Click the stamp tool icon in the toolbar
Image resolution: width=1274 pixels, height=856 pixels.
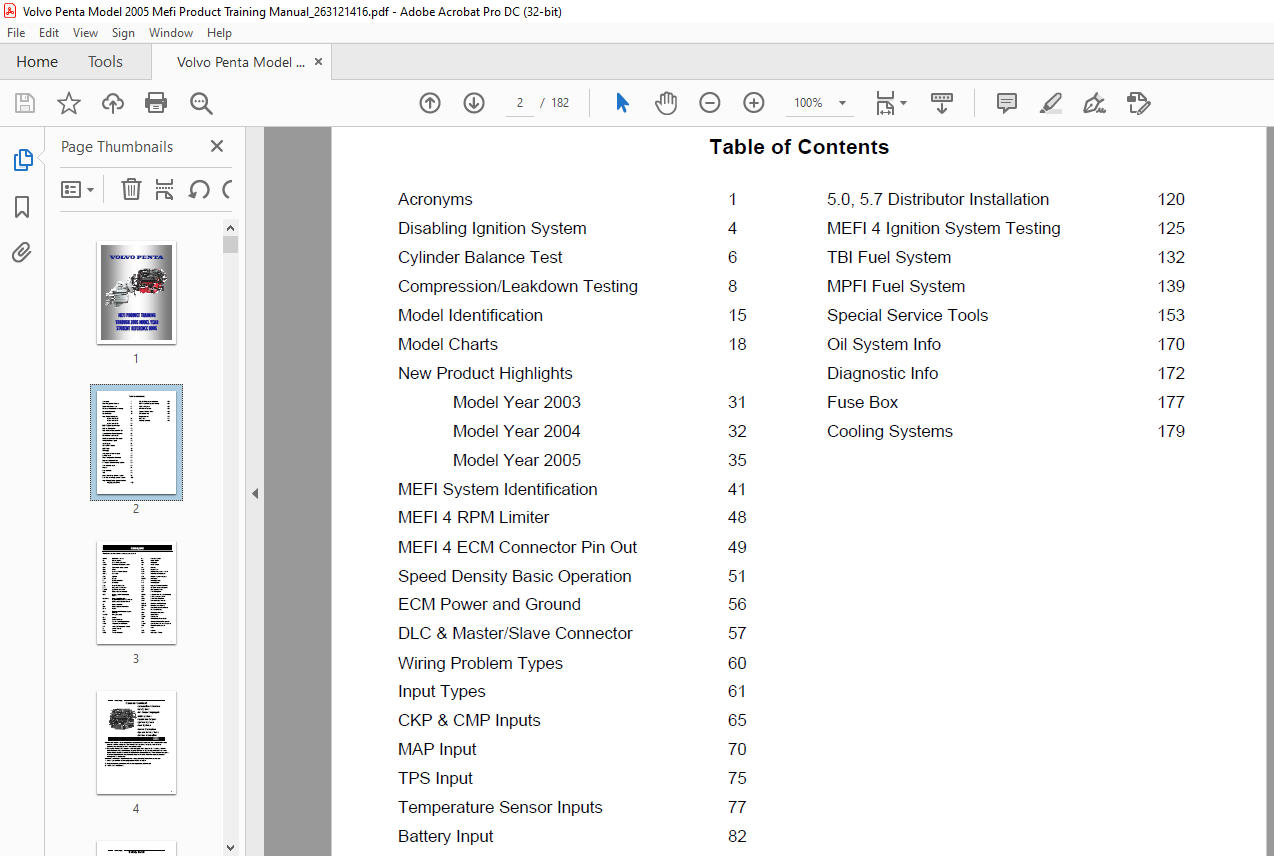1138,103
